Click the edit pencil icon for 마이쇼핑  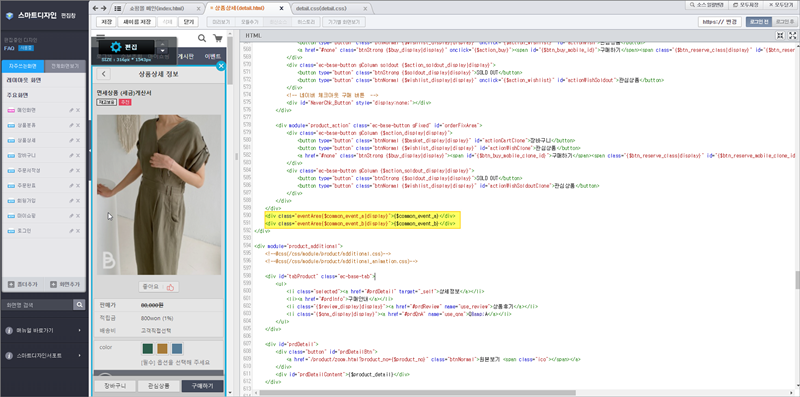[x=71, y=216]
